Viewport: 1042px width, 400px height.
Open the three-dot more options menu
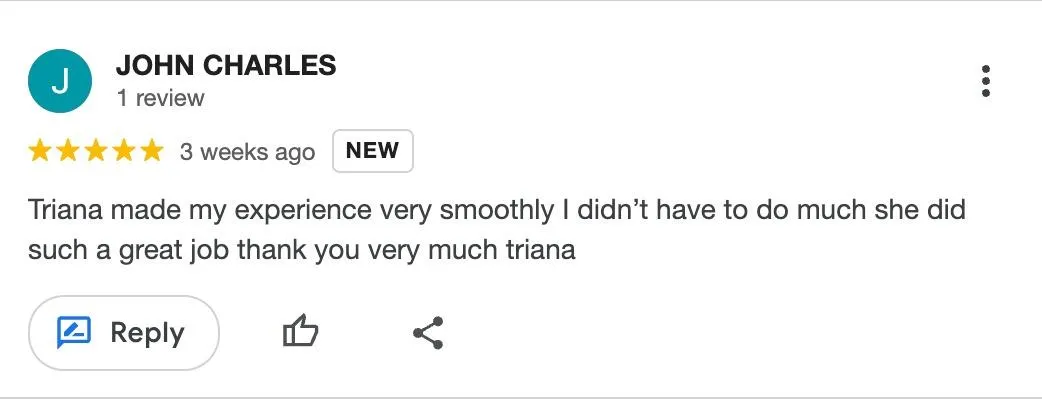coord(986,81)
